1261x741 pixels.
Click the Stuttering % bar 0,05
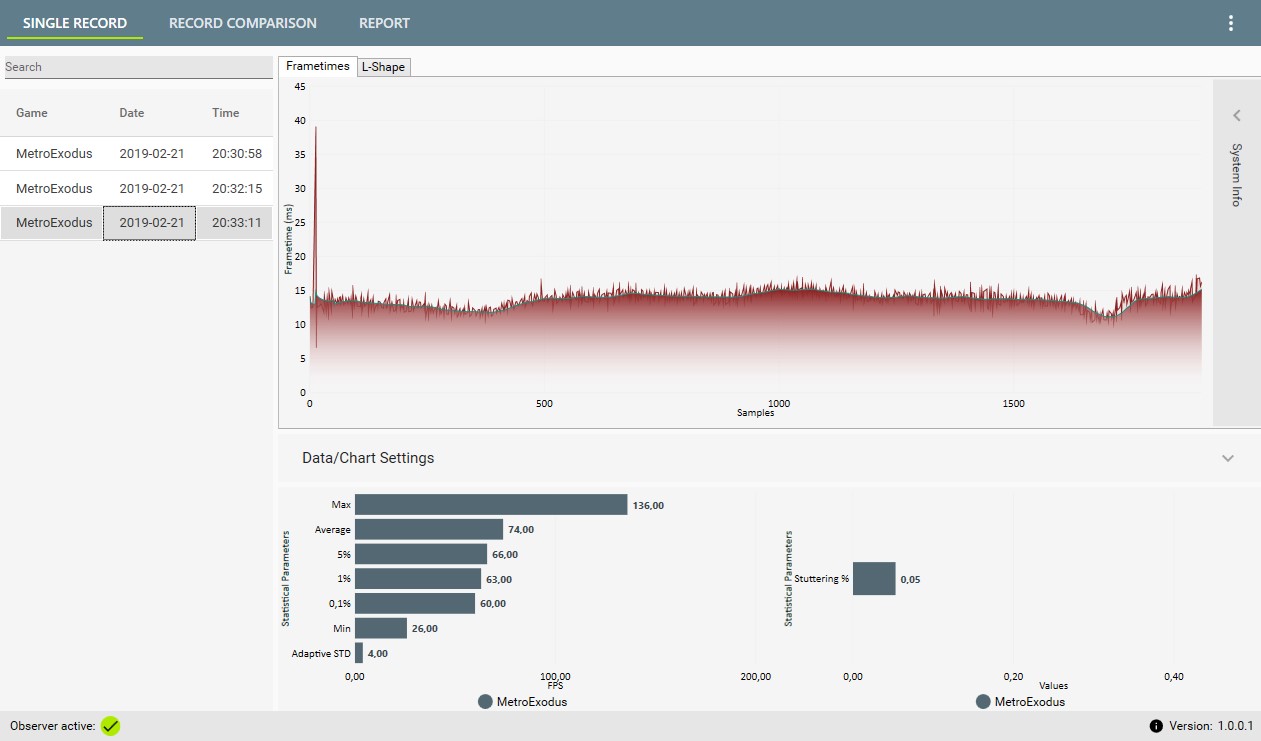874,578
